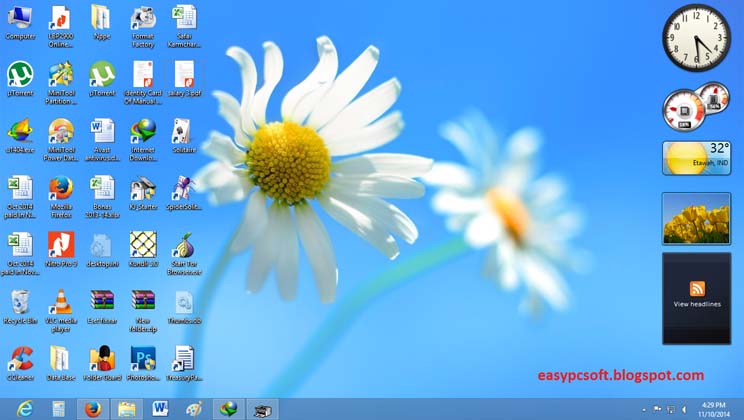Image resolution: width=744 pixels, height=420 pixels.
Task: Select the Nitro Pro 9 shortcut
Action: pos(61,250)
